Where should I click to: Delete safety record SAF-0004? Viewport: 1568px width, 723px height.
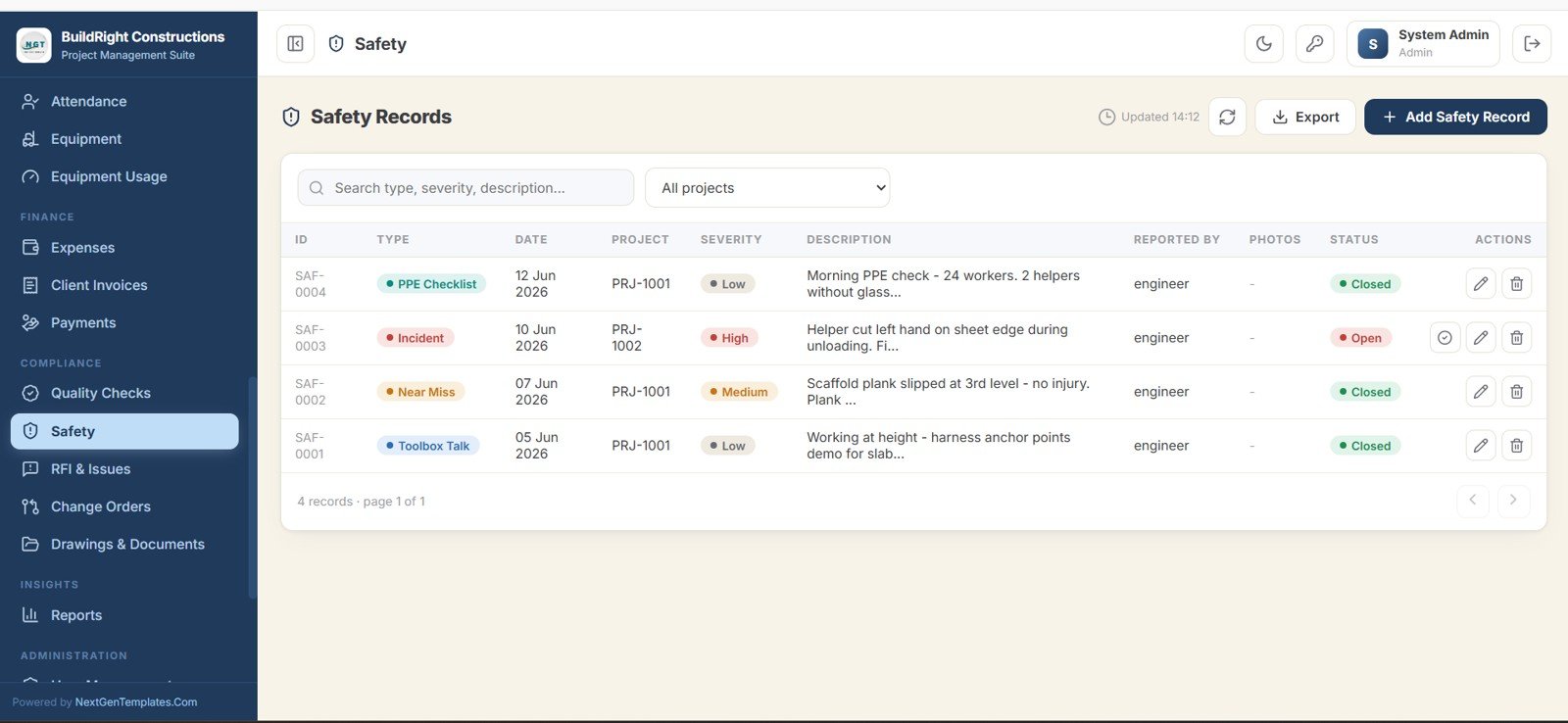point(1516,284)
